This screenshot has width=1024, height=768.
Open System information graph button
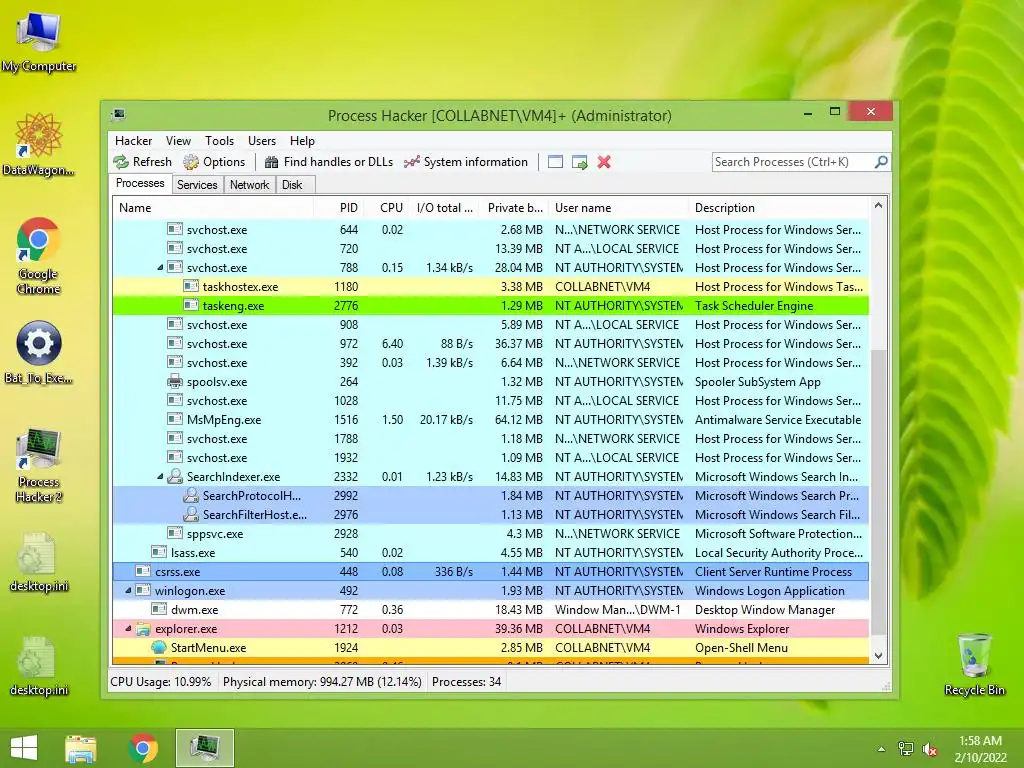click(x=466, y=162)
